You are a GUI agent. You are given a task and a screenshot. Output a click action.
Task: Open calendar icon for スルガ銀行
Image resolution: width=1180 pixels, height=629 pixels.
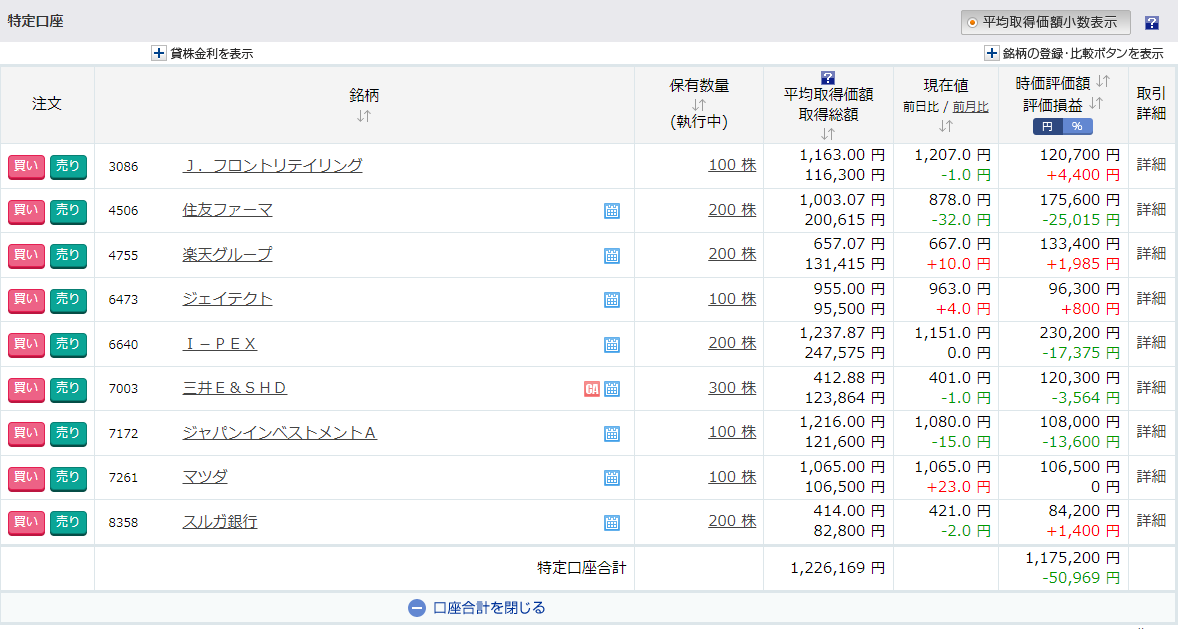click(612, 522)
